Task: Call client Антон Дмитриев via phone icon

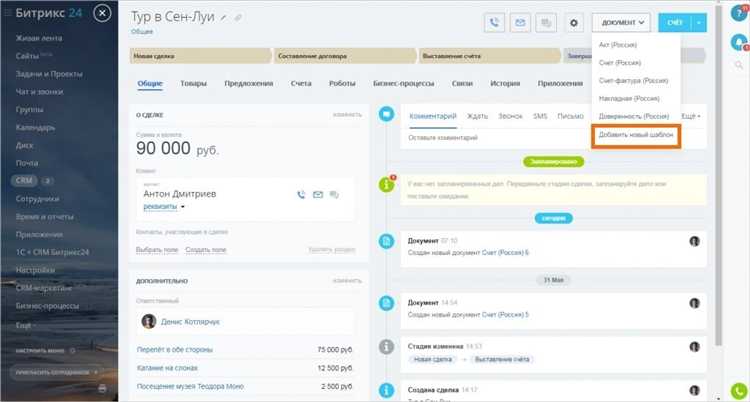Action: (x=300, y=194)
